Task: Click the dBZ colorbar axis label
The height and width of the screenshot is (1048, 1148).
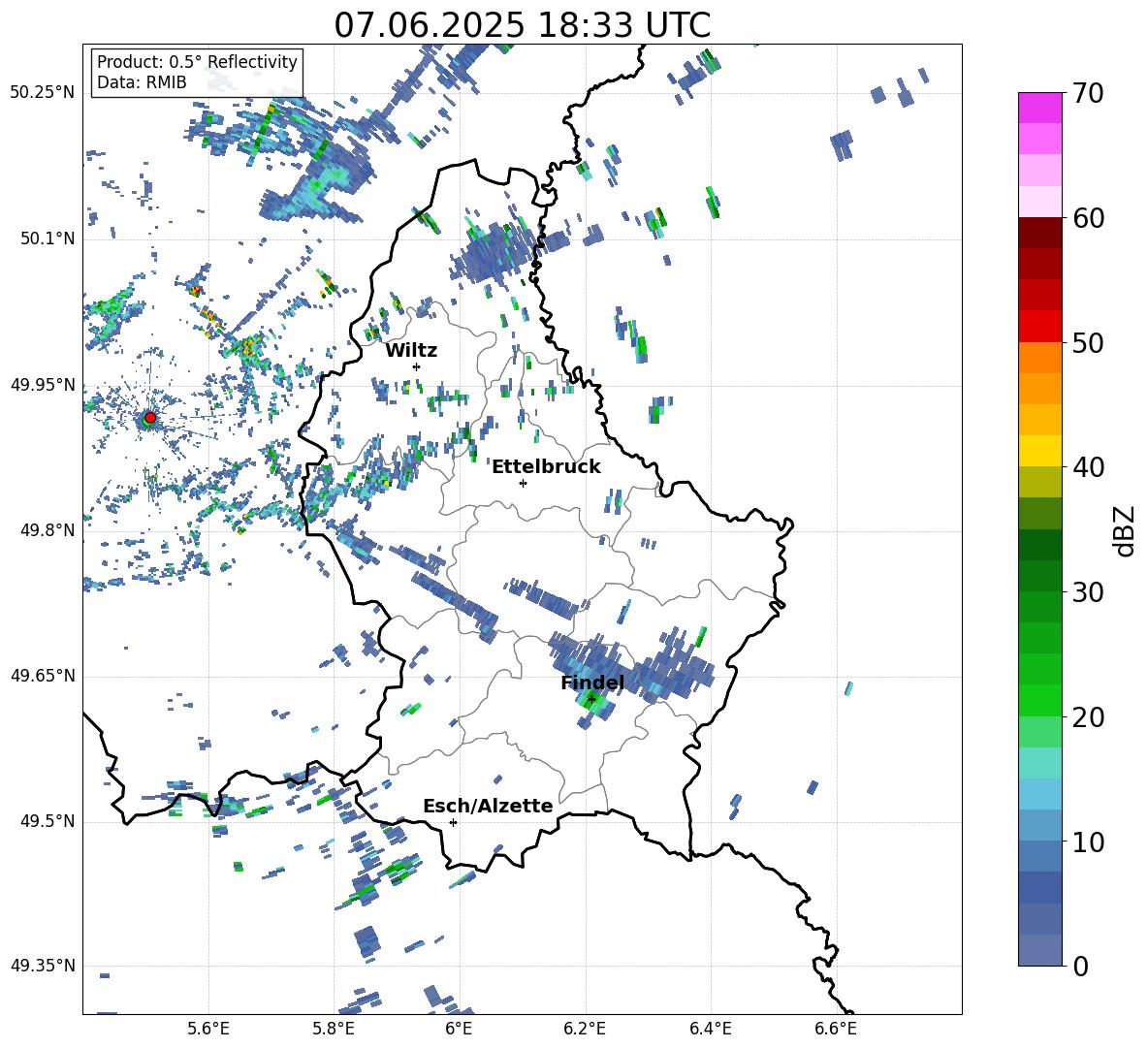Action: [1126, 530]
